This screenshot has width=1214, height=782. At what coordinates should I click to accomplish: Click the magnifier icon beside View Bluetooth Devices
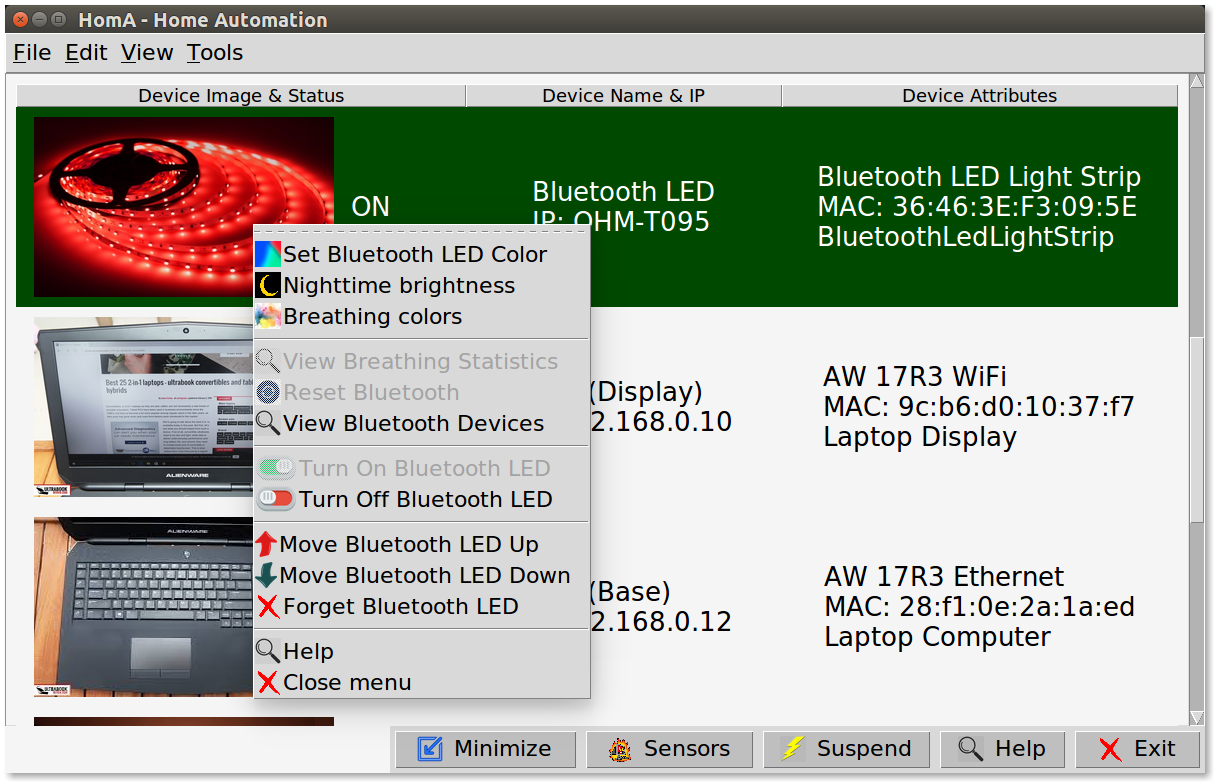coord(268,423)
